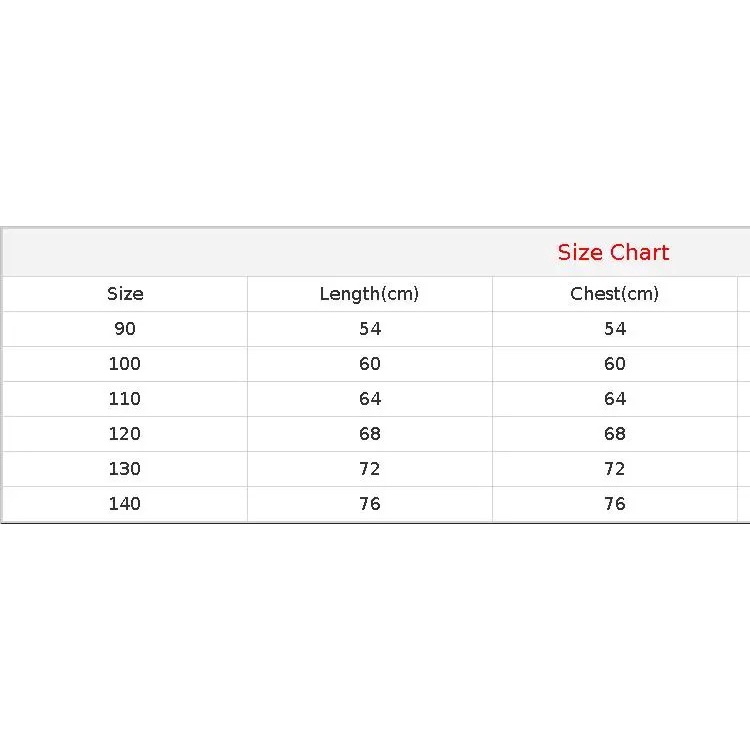This screenshot has width=750, height=750.
Task: Click the red Size Chart title
Action: [x=613, y=252]
